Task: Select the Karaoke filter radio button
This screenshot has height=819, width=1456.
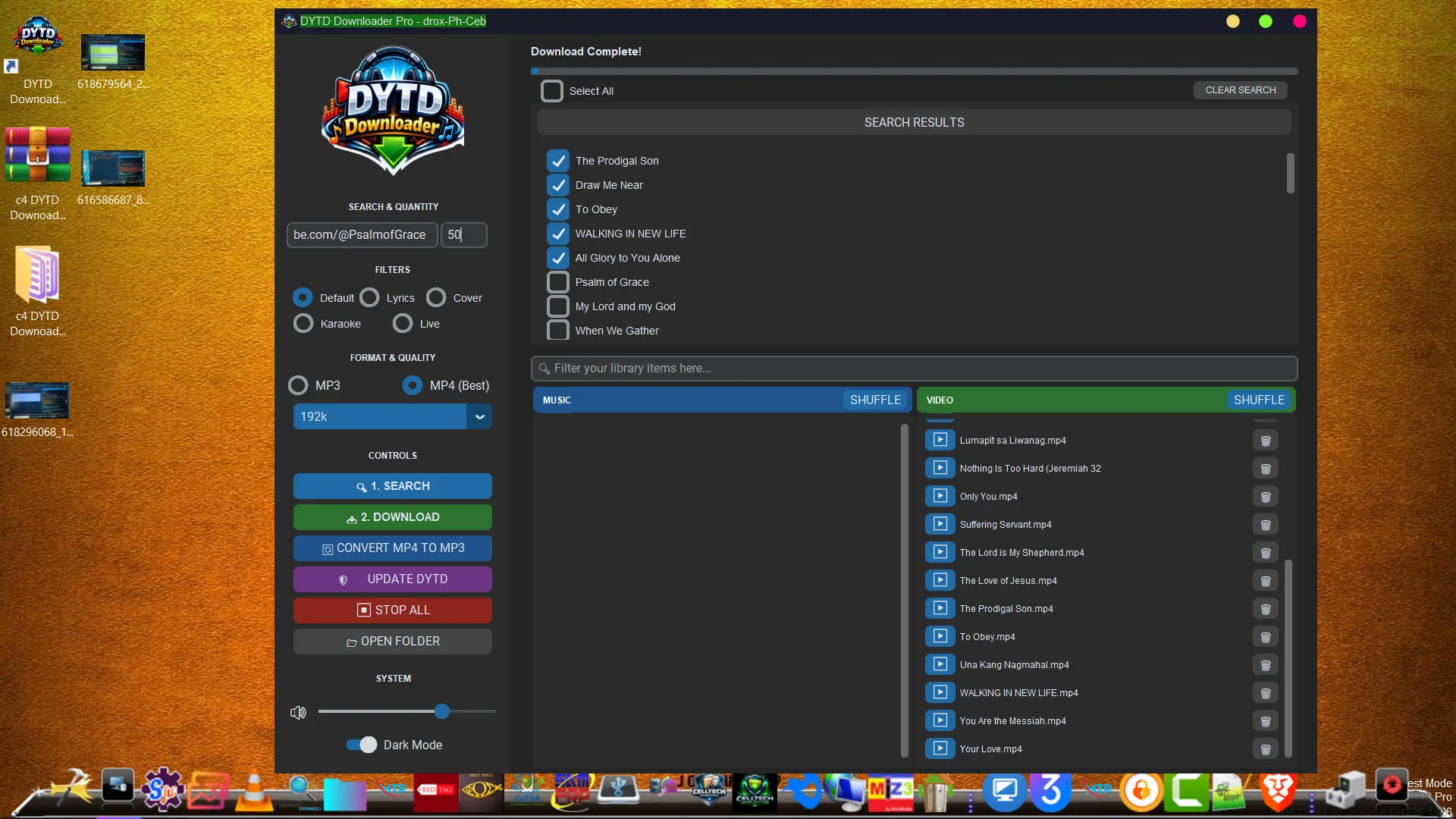Action: tap(303, 324)
